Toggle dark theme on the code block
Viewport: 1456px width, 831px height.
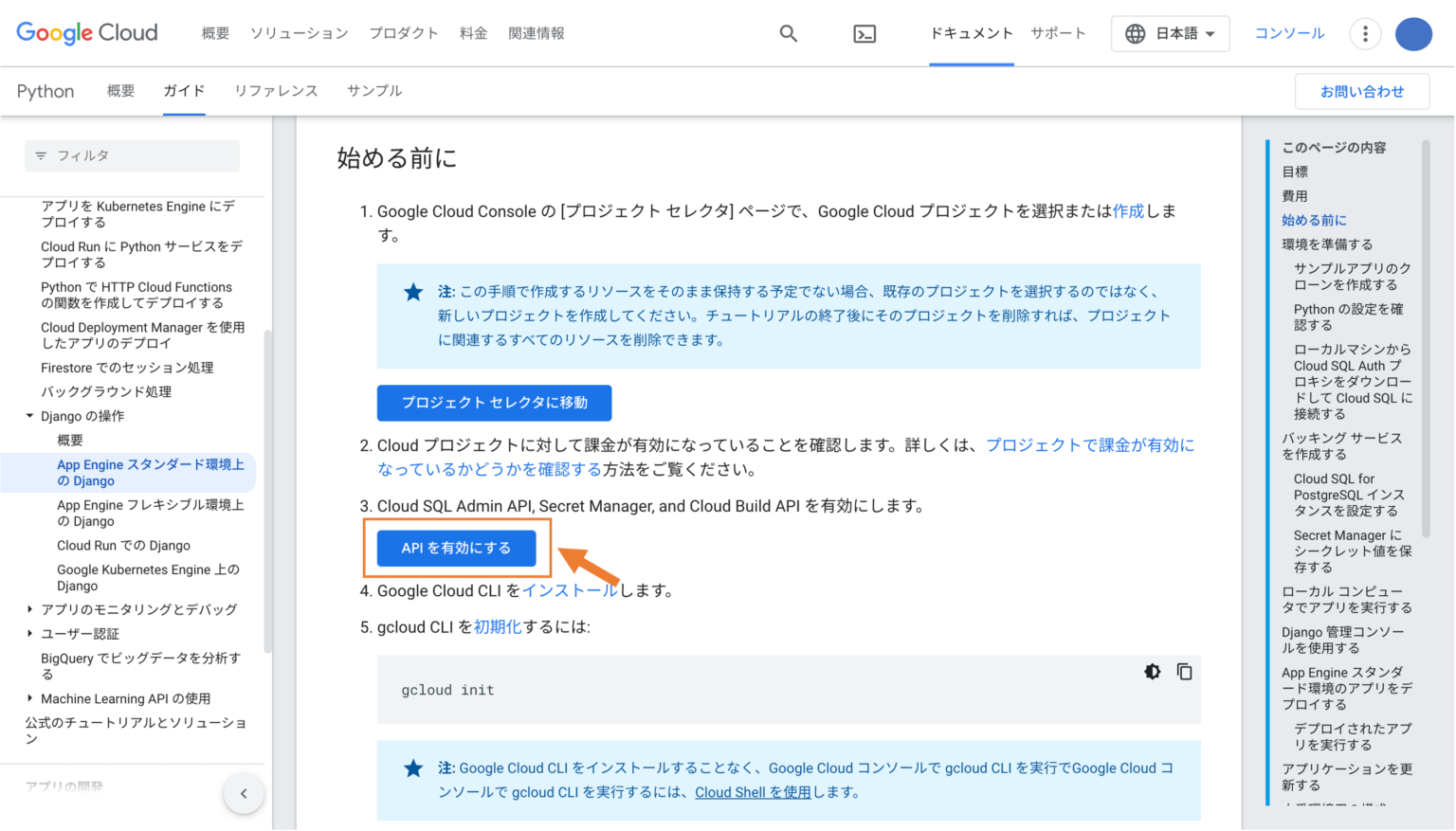point(1152,671)
